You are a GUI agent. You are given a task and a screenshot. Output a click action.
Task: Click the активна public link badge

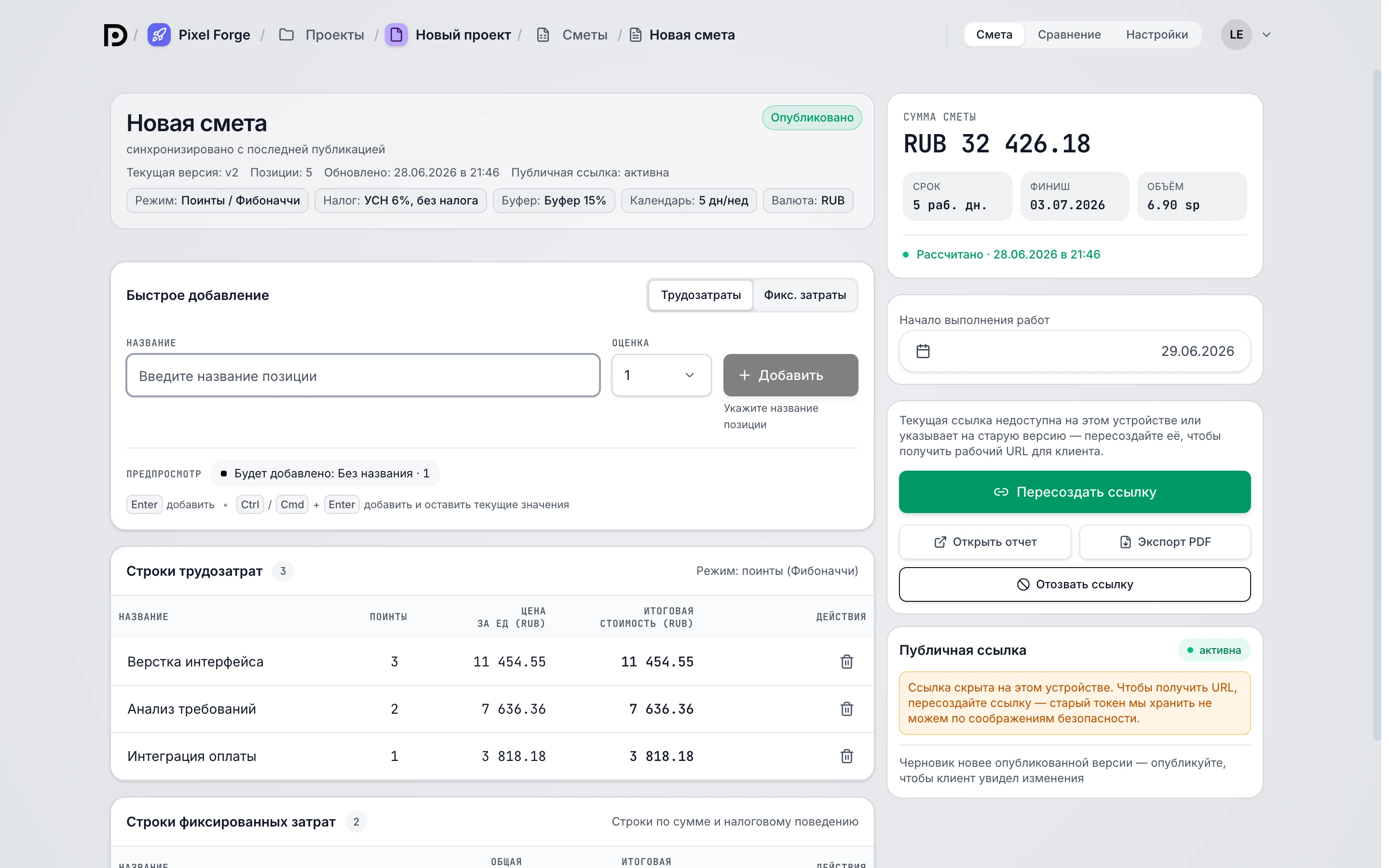click(x=1214, y=651)
